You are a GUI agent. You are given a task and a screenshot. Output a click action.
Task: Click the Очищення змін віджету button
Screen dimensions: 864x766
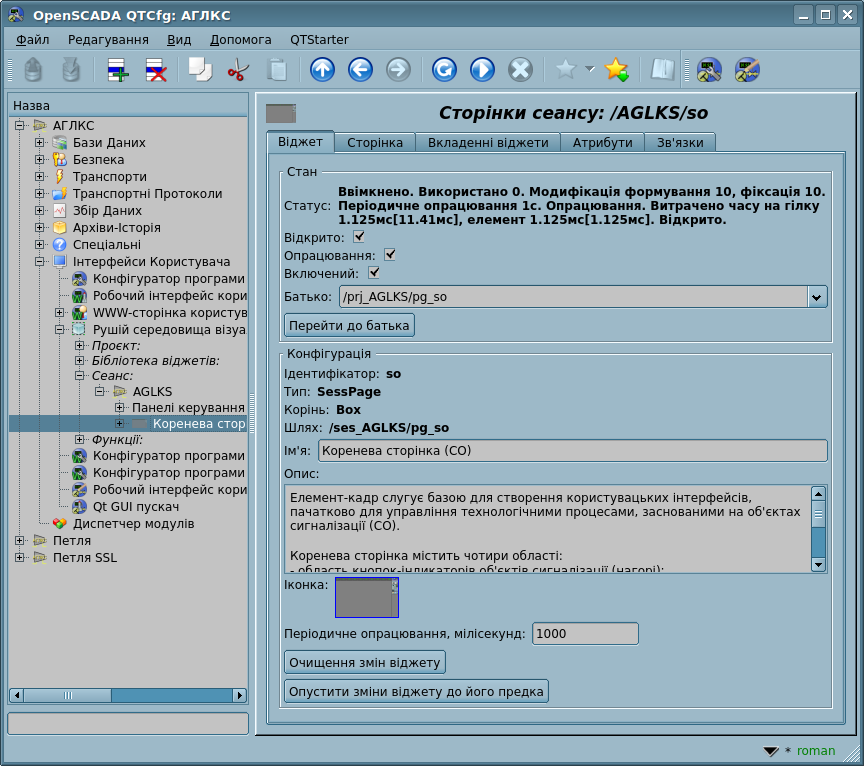(x=365, y=662)
